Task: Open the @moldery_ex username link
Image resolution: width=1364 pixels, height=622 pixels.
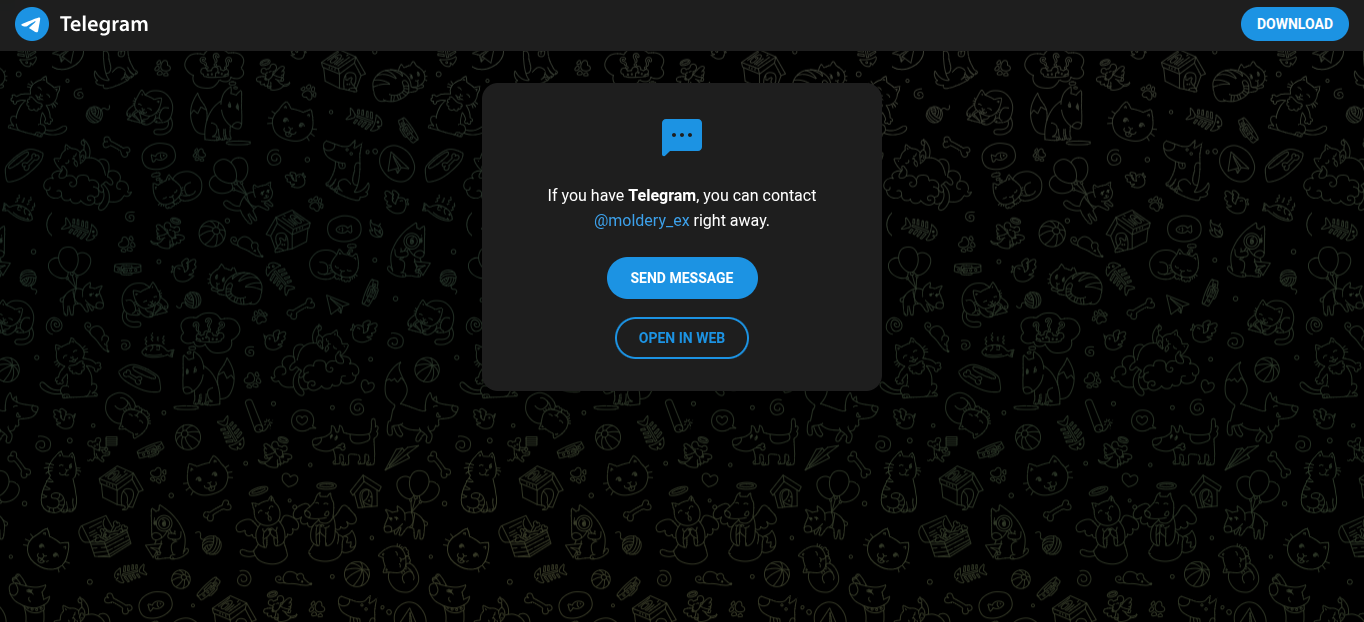Action: click(642, 221)
